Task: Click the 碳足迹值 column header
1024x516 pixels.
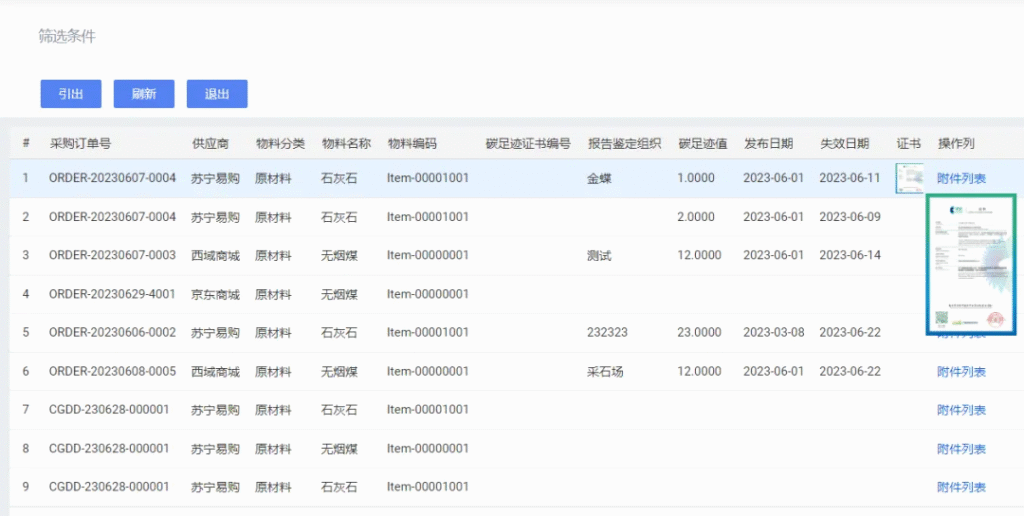Action: [702, 144]
